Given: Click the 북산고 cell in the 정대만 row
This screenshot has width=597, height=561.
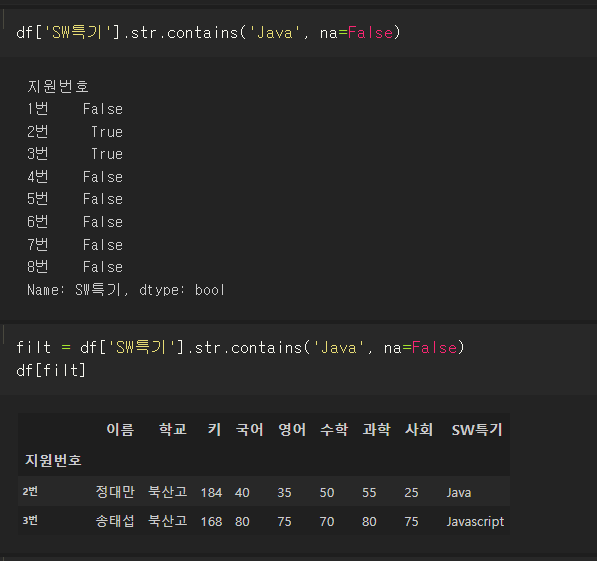Looking at the screenshot, I should pos(168,492).
